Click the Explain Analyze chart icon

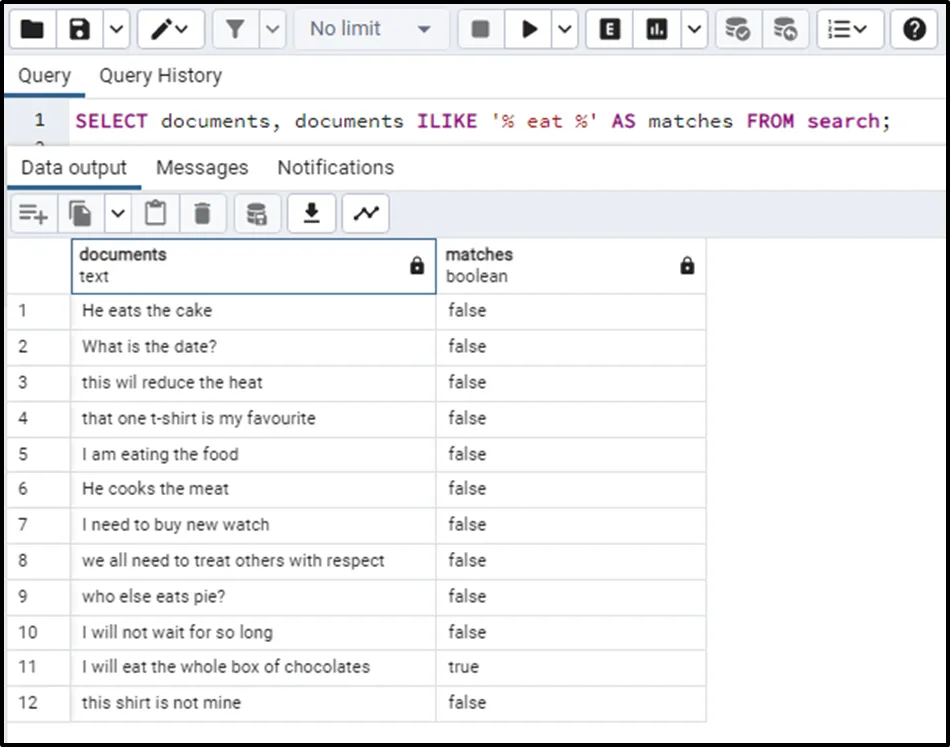657,30
